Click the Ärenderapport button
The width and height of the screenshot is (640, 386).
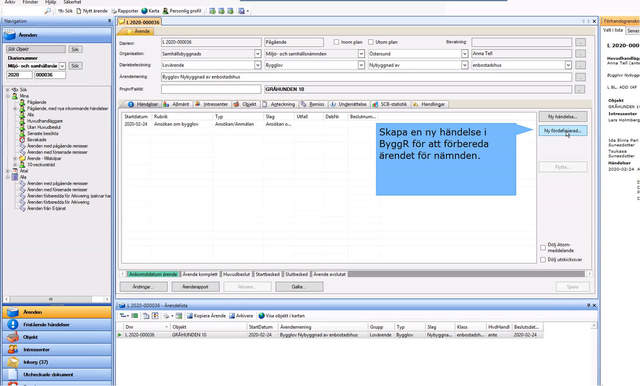(196, 287)
